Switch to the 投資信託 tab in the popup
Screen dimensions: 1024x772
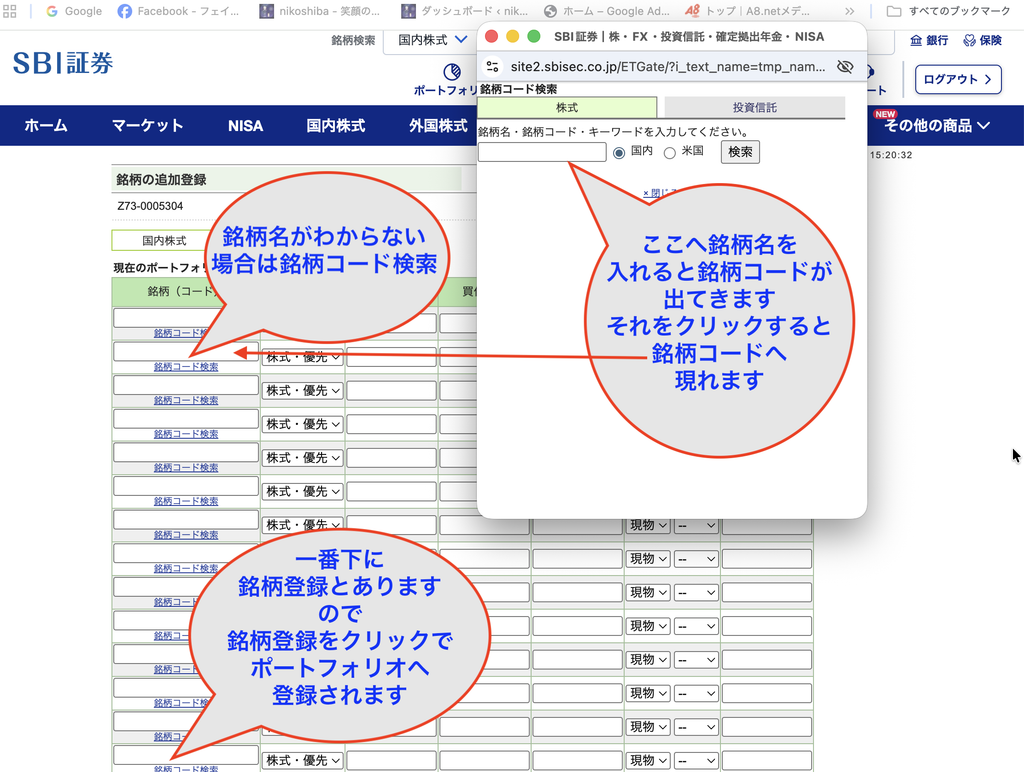pyautogui.click(x=754, y=107)
